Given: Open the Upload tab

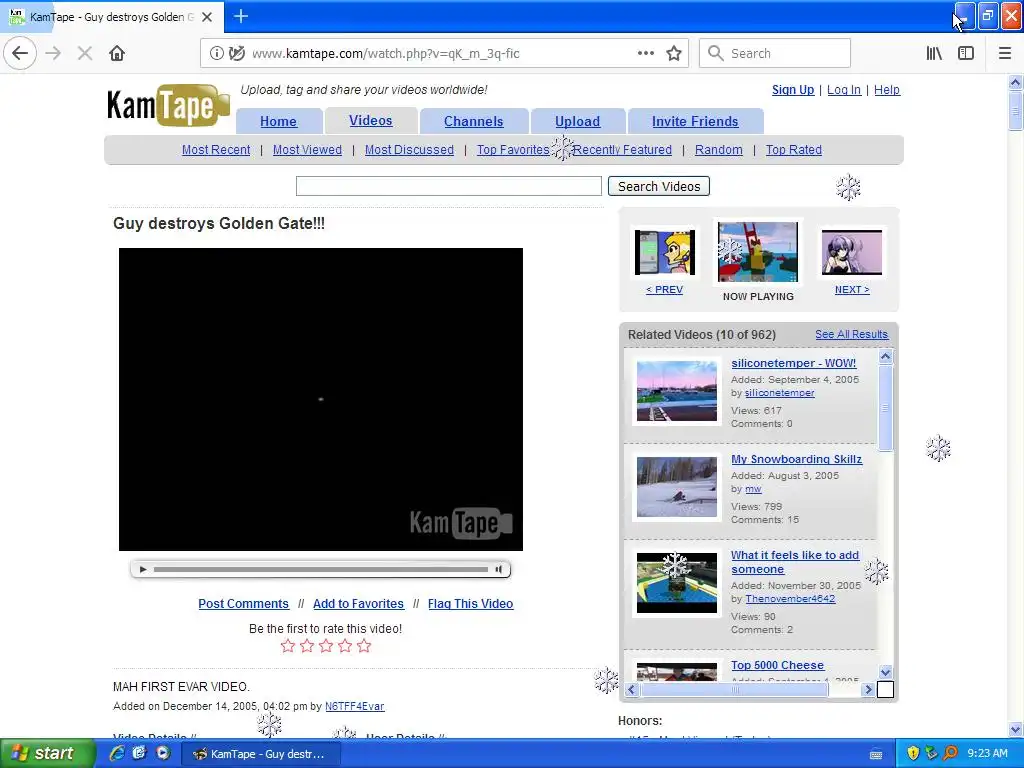Looking at the screenshot, I should tap(577, 121).
